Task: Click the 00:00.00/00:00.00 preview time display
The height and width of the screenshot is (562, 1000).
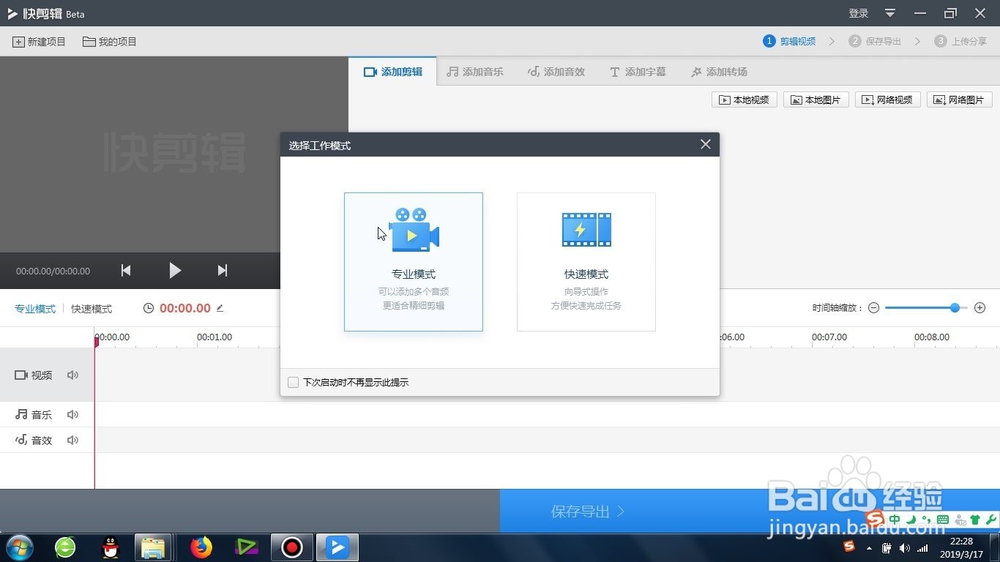Action: point(53,271)
